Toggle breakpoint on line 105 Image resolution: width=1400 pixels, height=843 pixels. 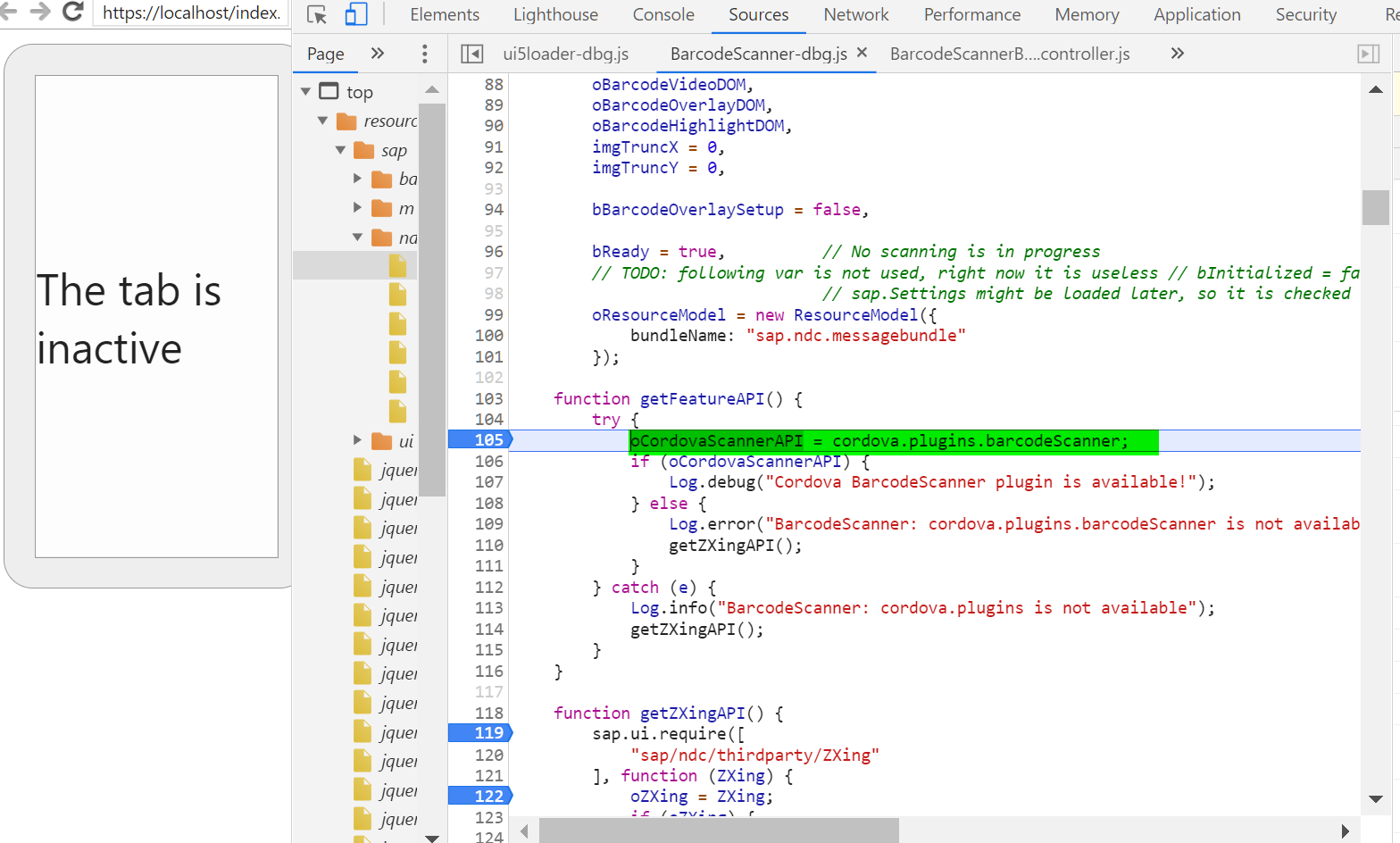click(482, 439)
